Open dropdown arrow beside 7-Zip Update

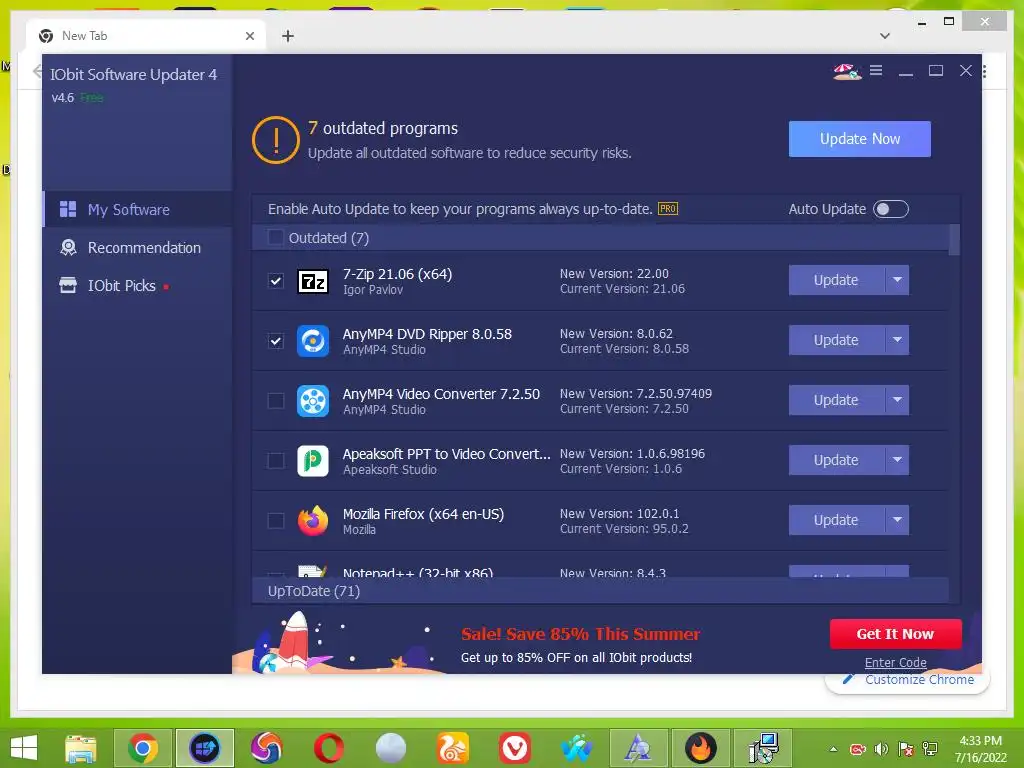point(897,280)
